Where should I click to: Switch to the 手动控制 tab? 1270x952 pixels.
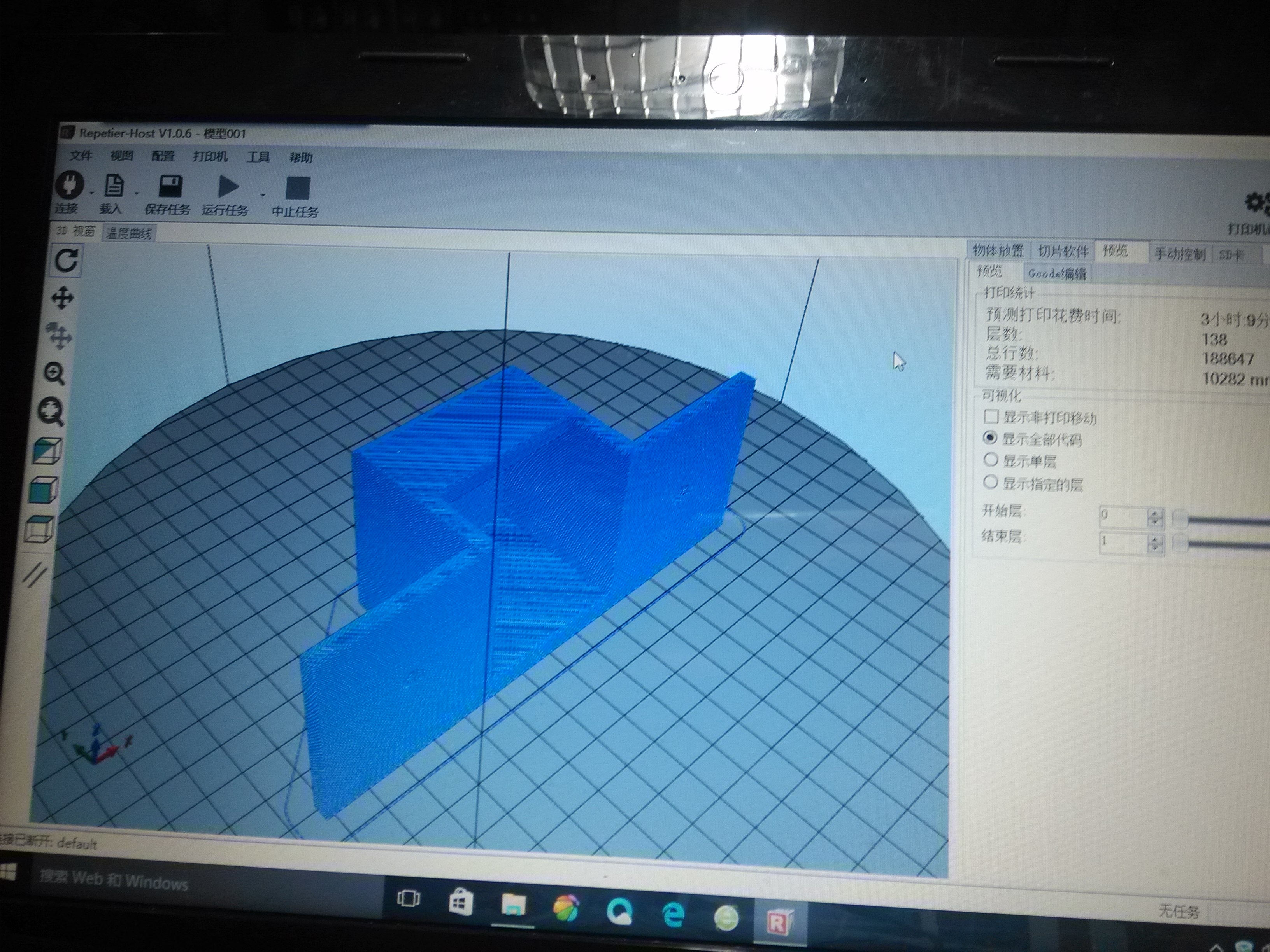[1181, 253]
